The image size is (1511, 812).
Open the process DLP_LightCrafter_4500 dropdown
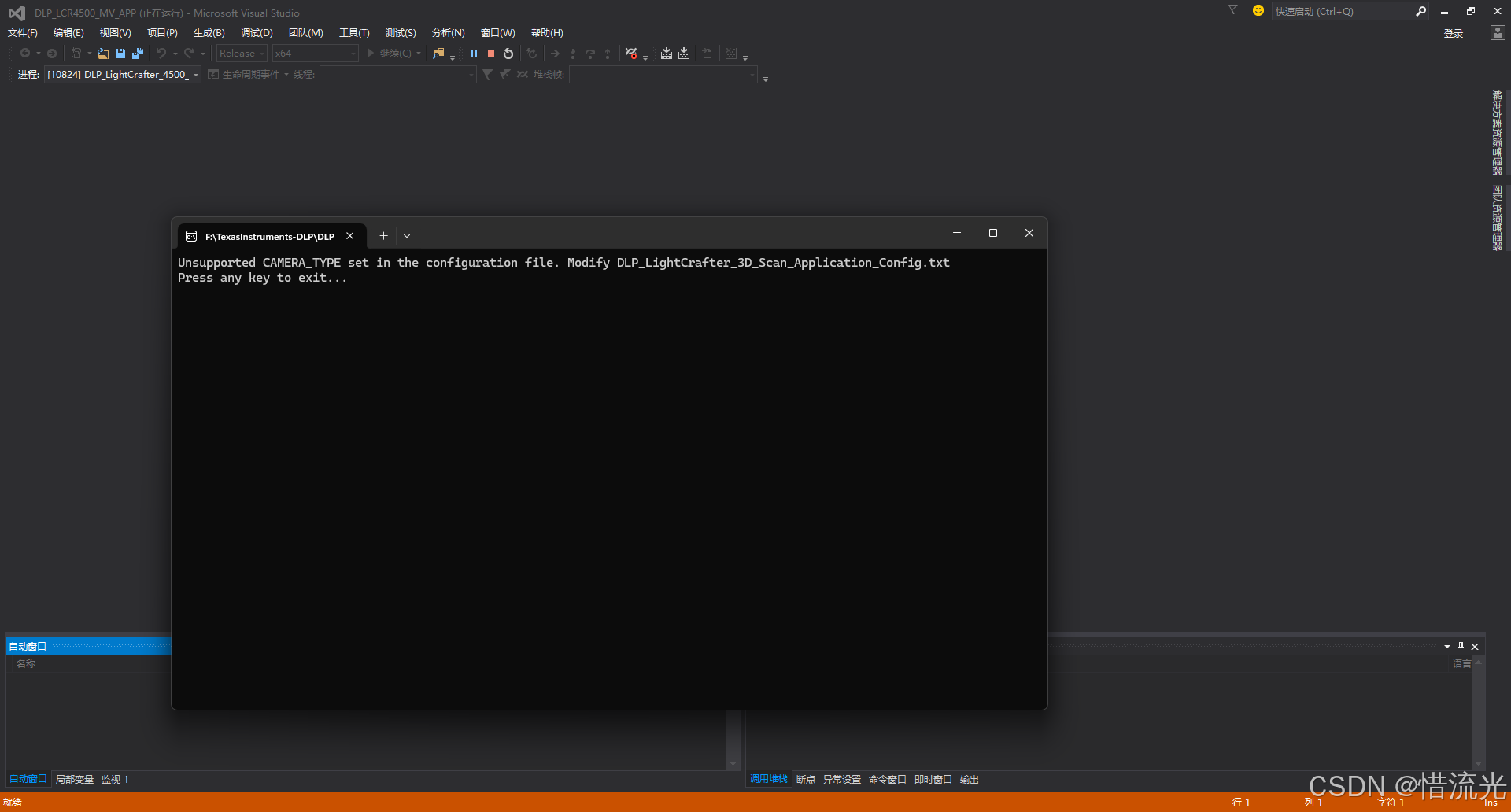(123, 75)
